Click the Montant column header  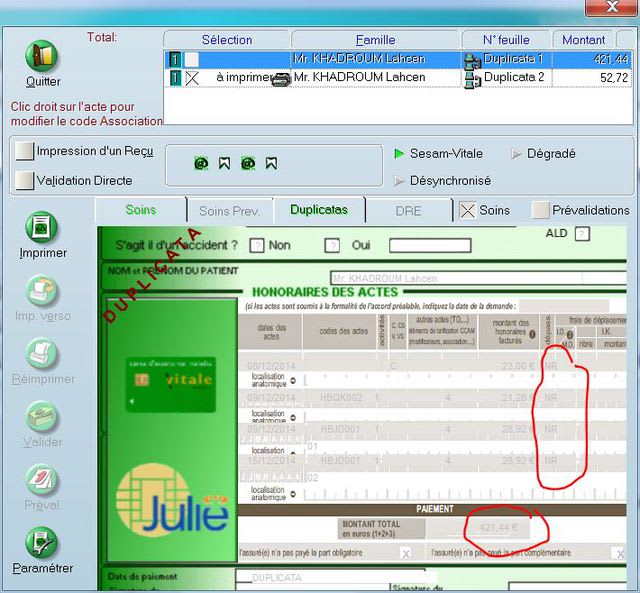click(x=582, y=40)
